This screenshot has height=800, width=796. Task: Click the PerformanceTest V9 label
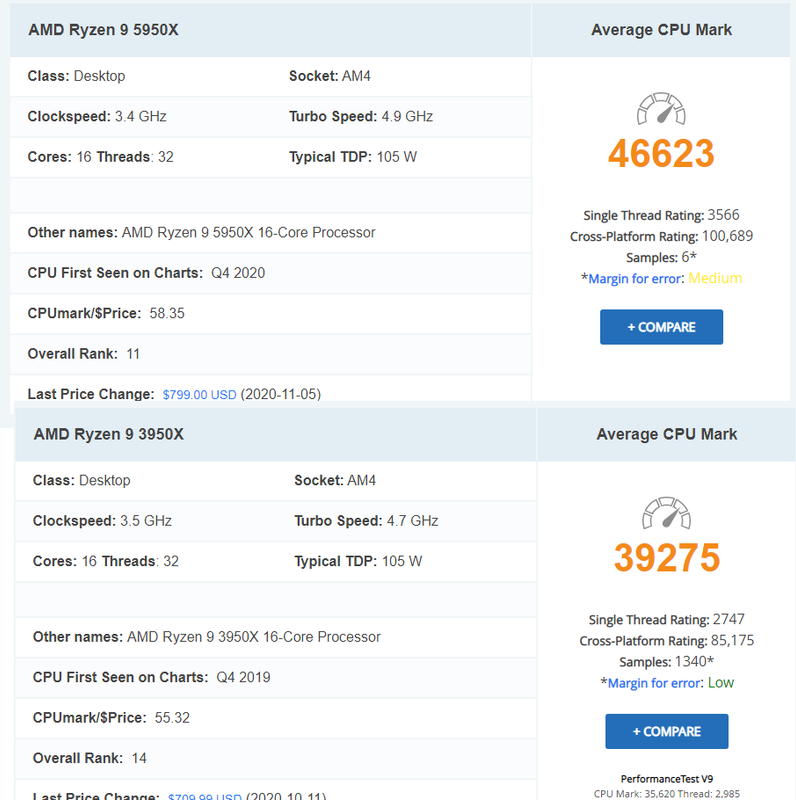(666, 779)
